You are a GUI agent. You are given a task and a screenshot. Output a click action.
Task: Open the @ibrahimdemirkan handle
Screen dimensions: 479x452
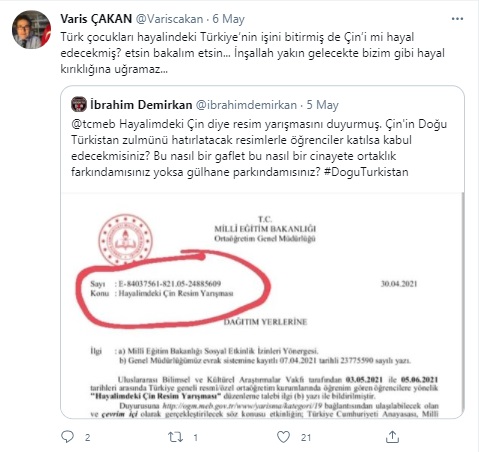click(246, 105)
